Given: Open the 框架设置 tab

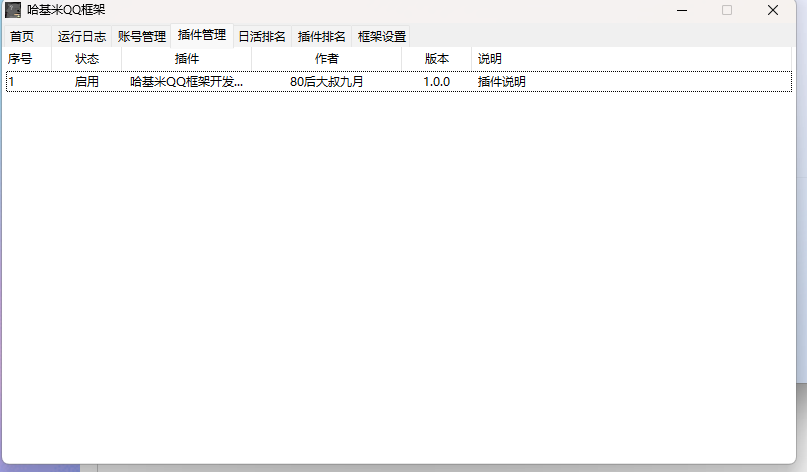Looking at the screenshot, I should tap(382, 36).
